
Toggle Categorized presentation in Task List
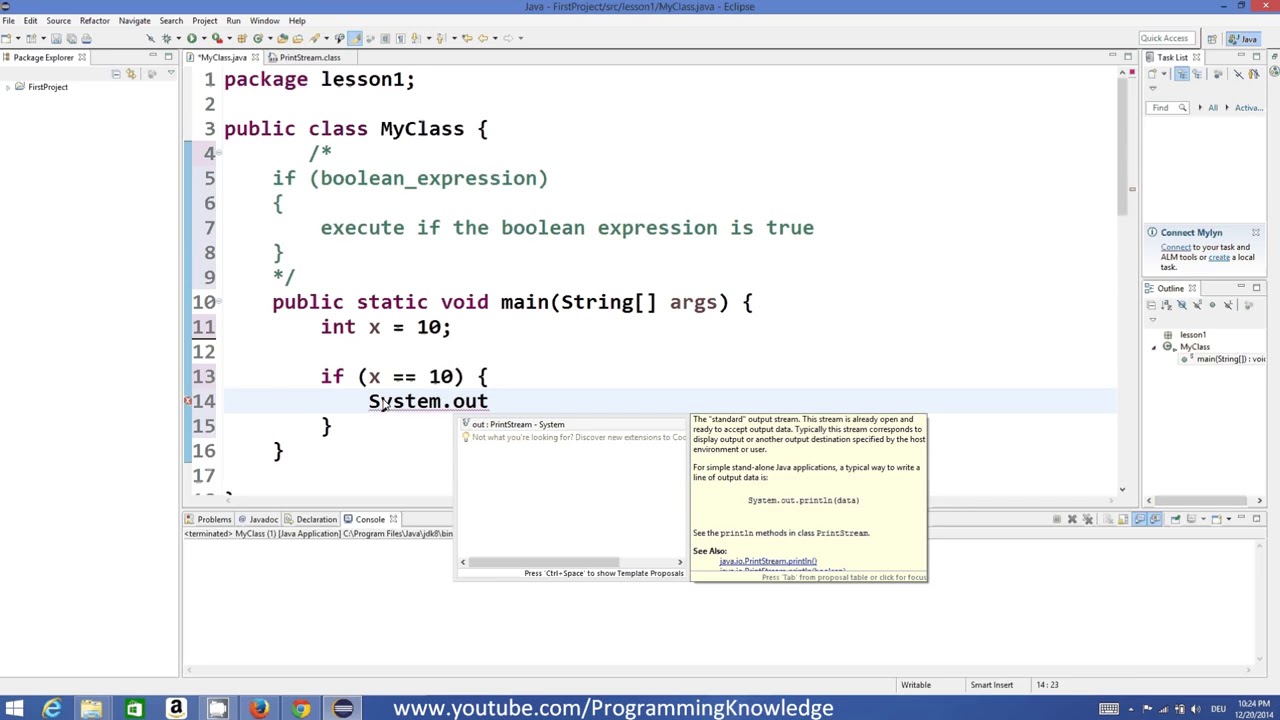(1182, 74)
